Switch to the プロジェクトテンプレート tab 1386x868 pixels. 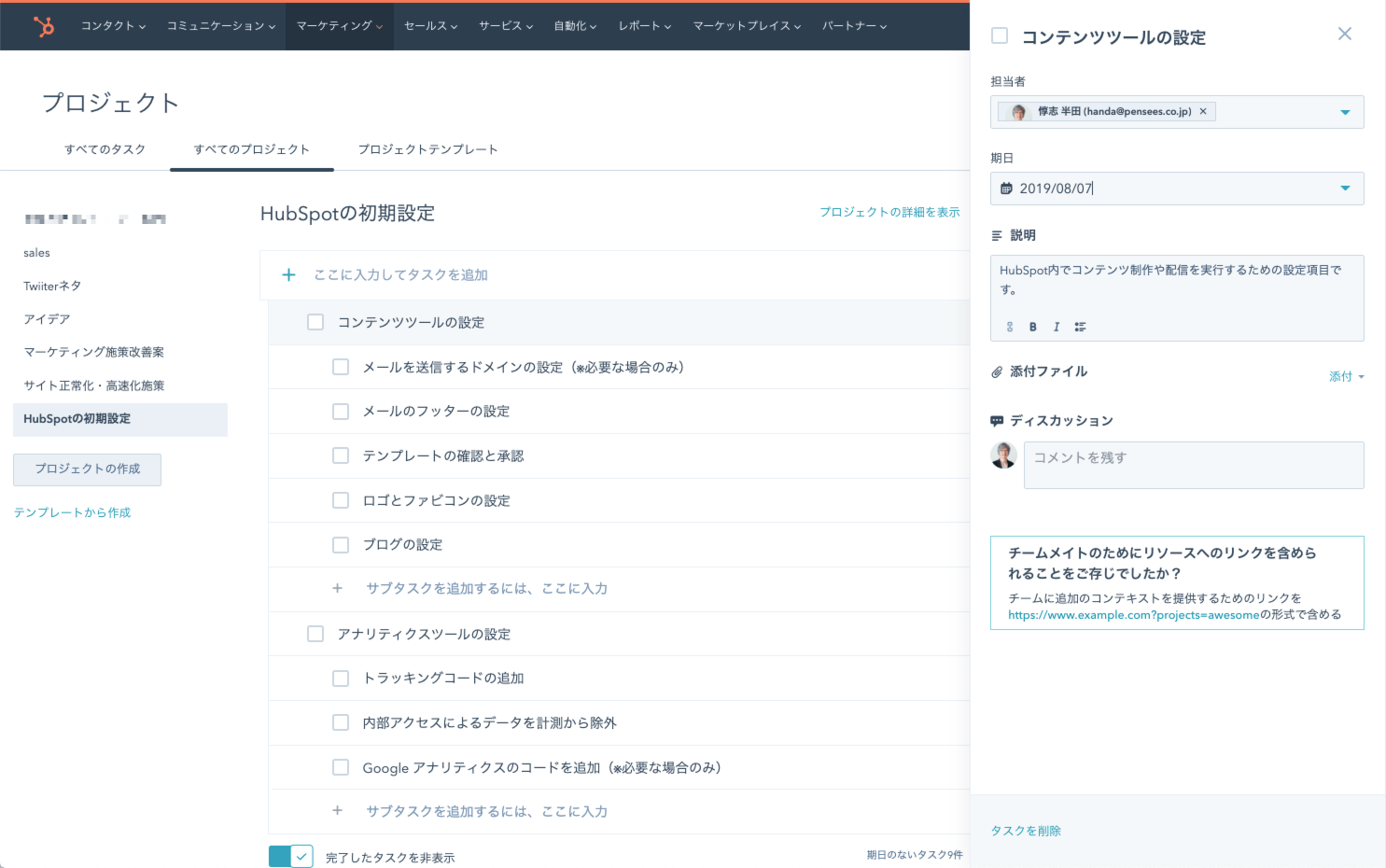(x=427, y=149)
